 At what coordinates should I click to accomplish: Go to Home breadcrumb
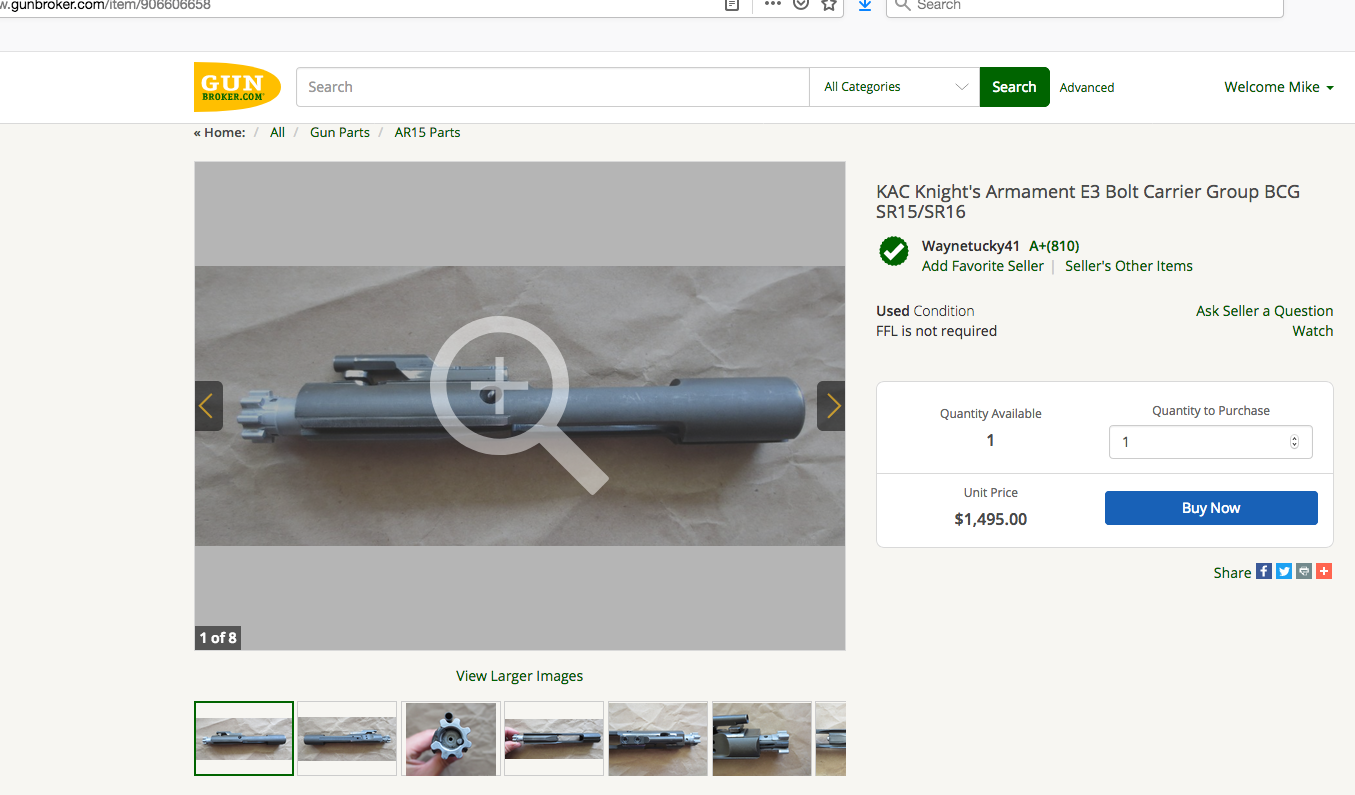click(x=219, y=132)
